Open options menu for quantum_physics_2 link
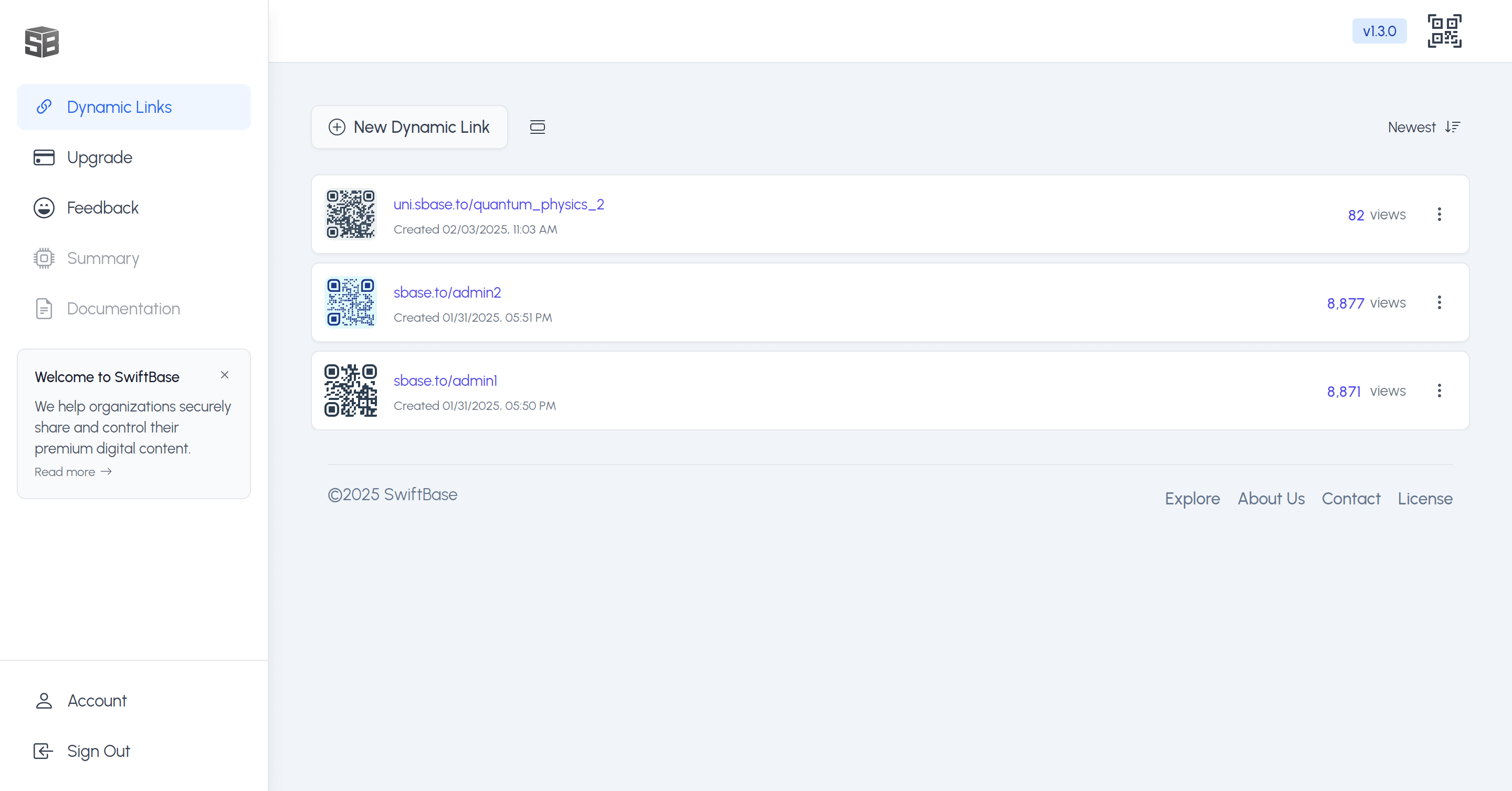 point(1440,215)
